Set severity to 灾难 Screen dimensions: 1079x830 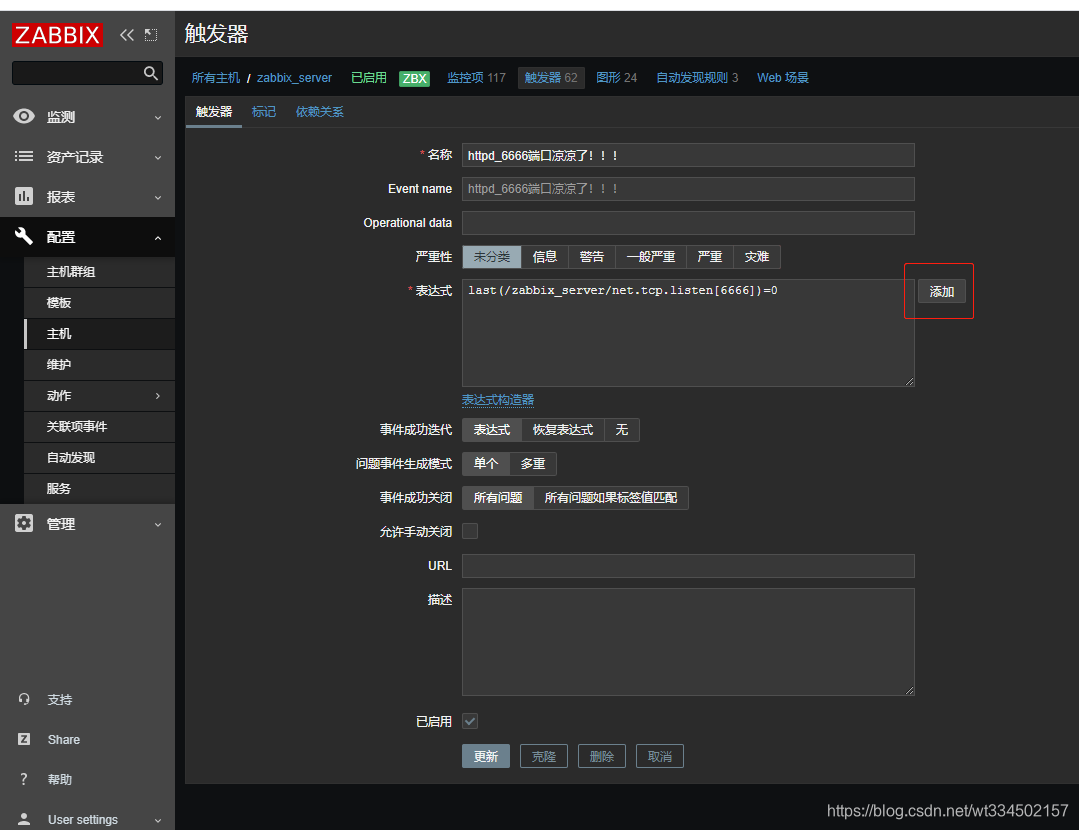pos(757,257)
